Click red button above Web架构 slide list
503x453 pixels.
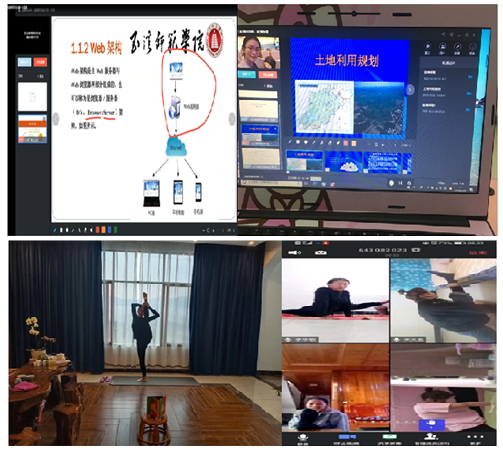pyautogui.click(x=40, y=62)
